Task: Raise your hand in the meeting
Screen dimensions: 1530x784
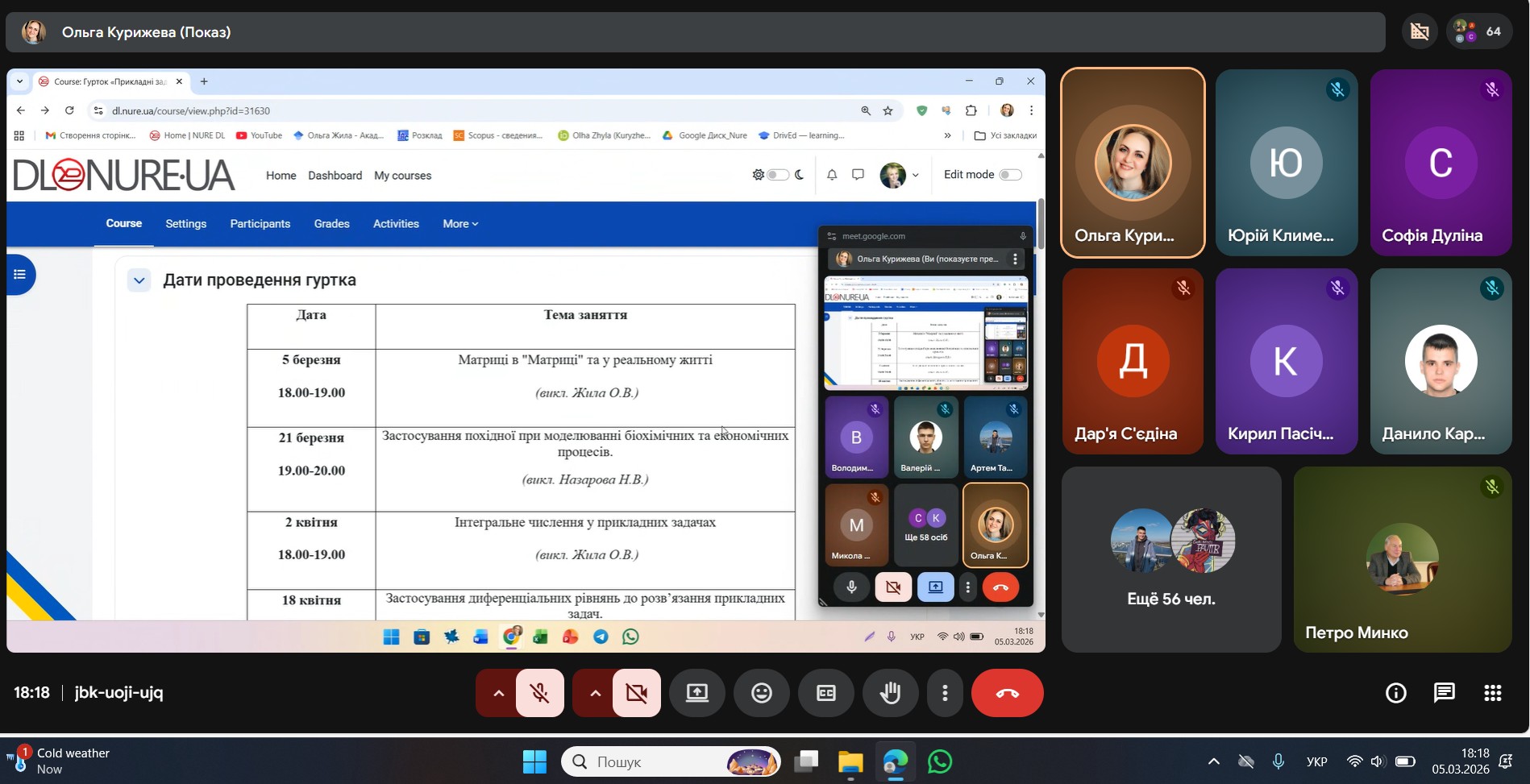Action: click(891, 693)
